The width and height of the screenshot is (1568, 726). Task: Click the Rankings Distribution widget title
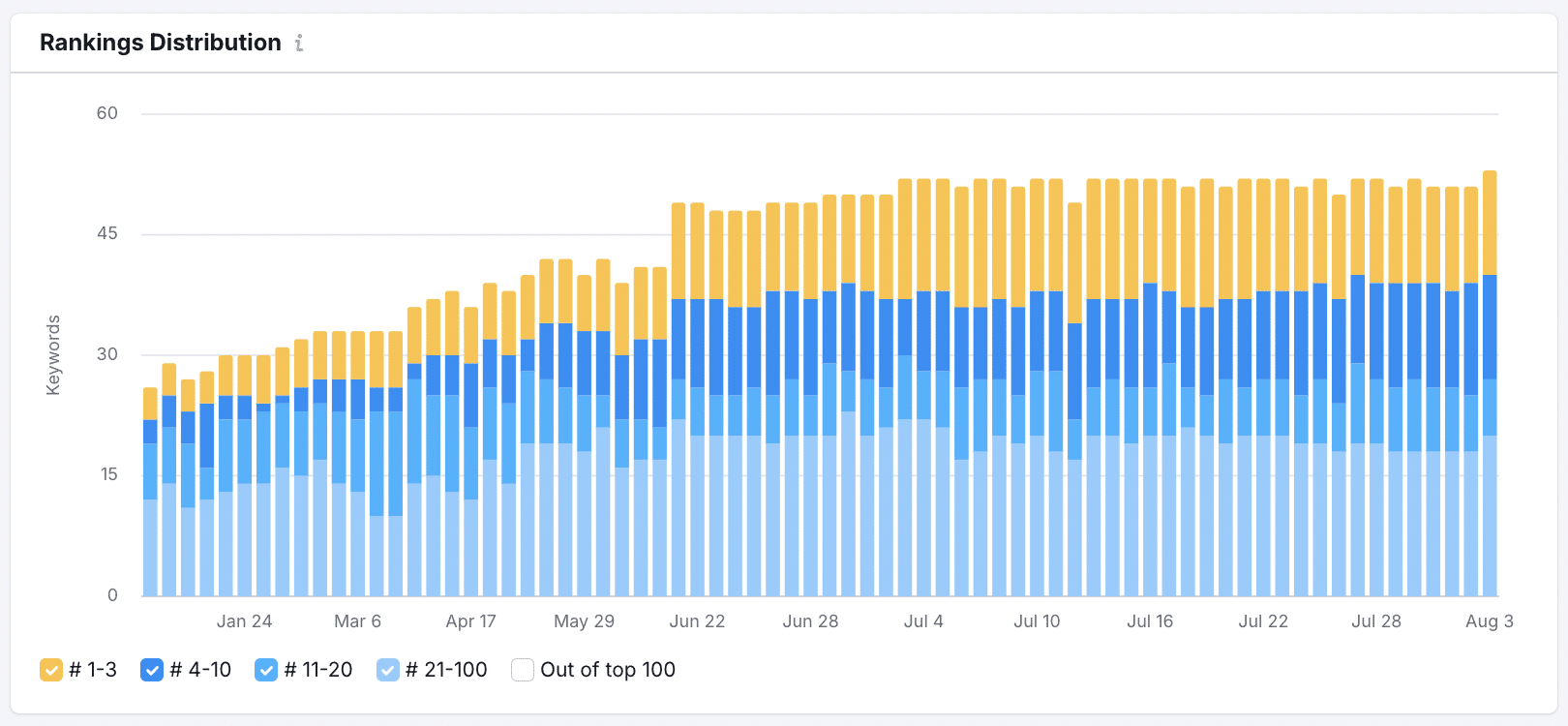160,43
